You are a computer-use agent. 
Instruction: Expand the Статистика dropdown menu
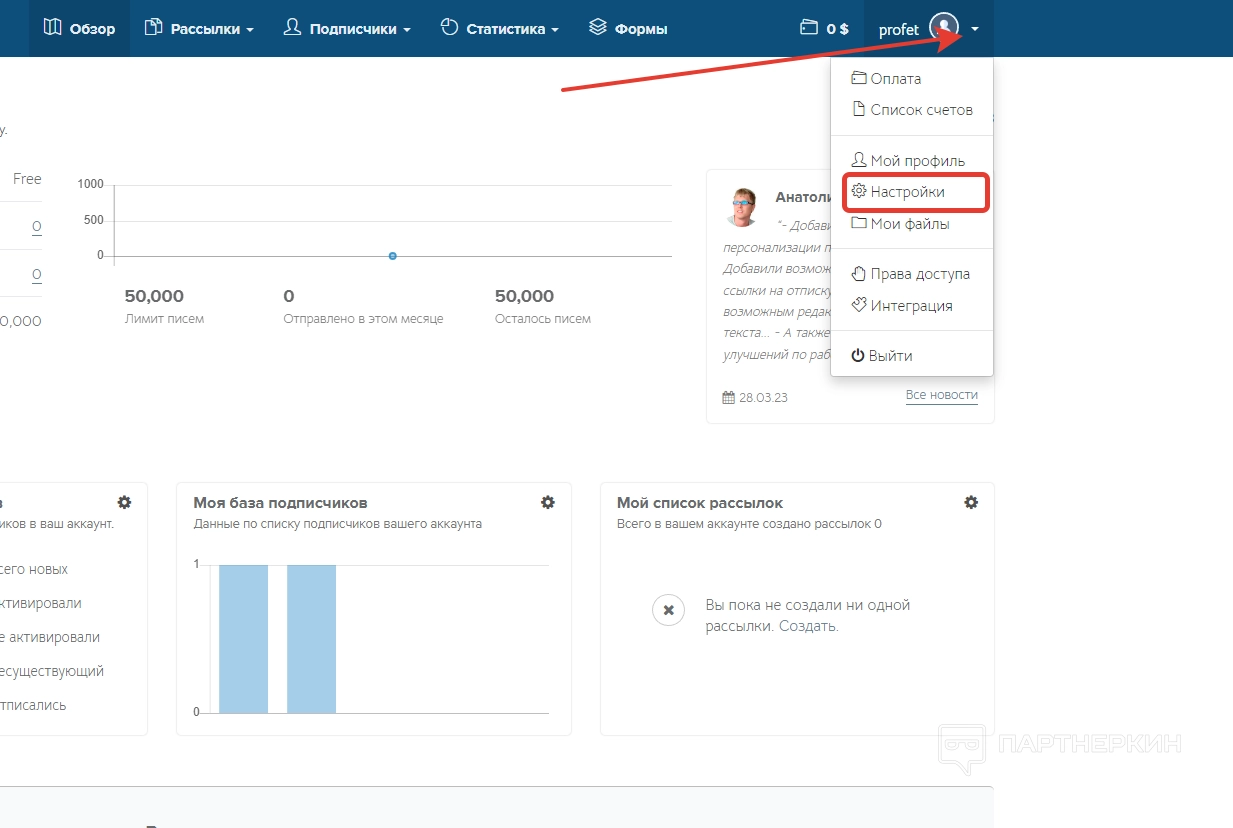(499, 28)
